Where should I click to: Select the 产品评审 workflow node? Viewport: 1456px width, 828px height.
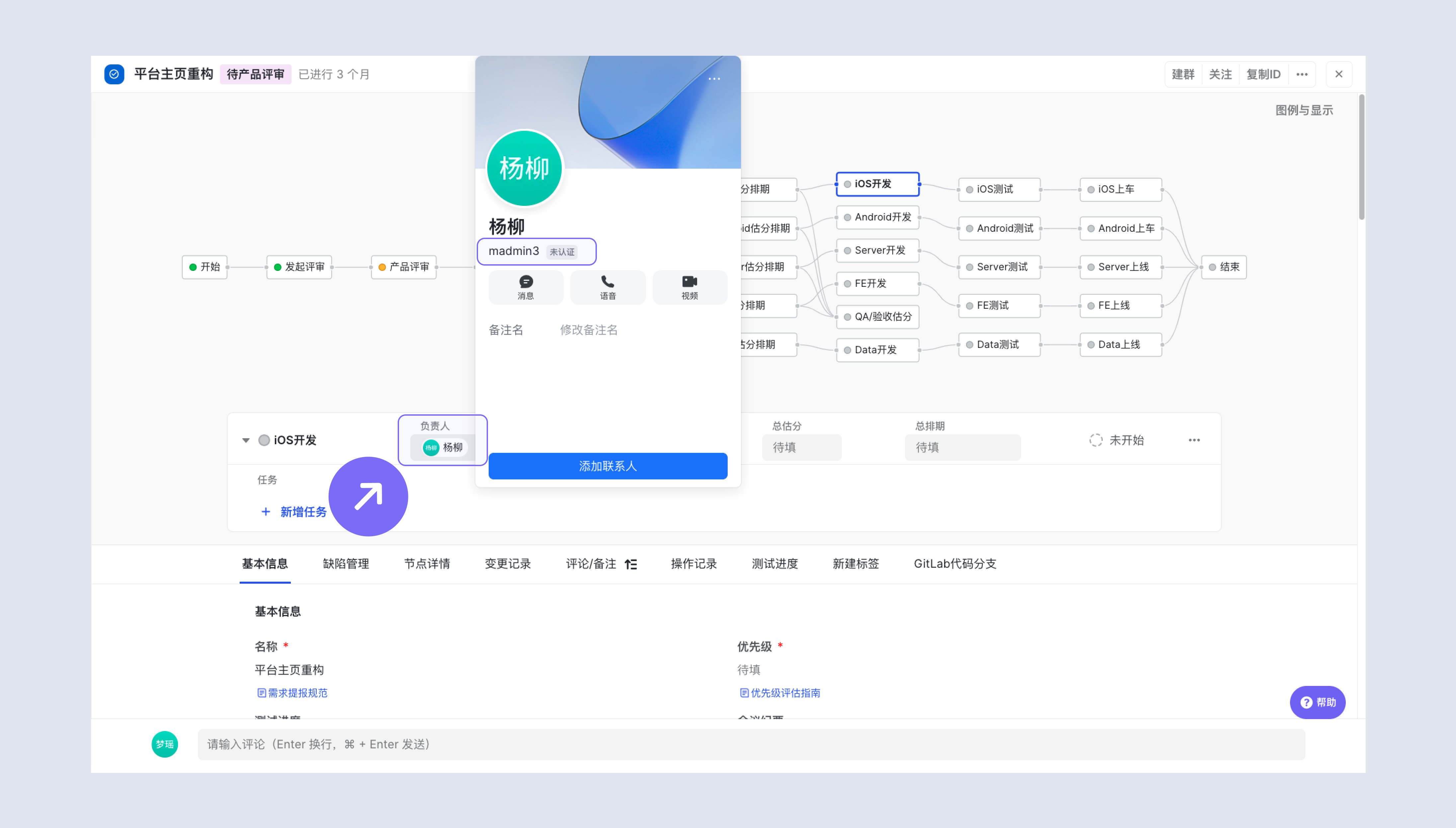(x=404, y=267)
